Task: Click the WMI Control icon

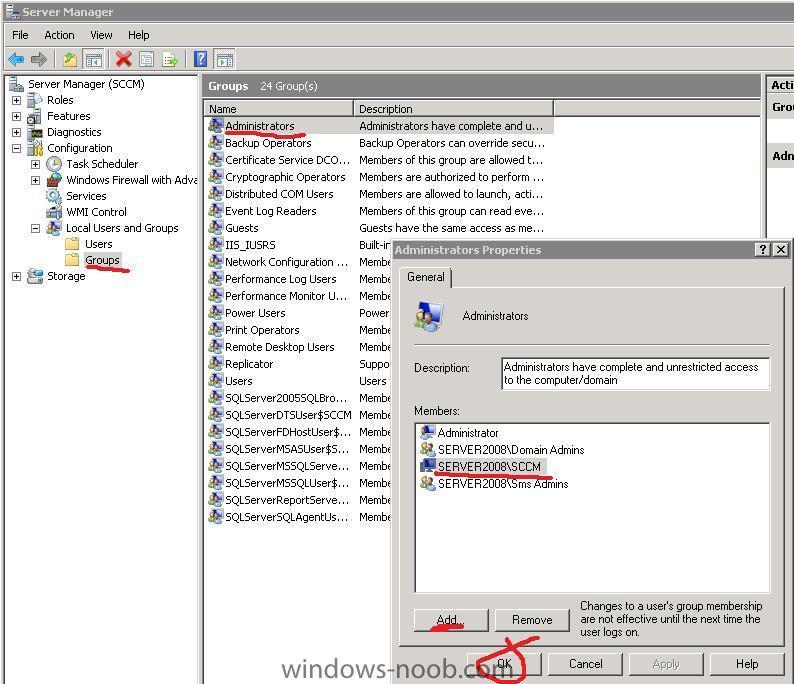Action: pos(54,212)
